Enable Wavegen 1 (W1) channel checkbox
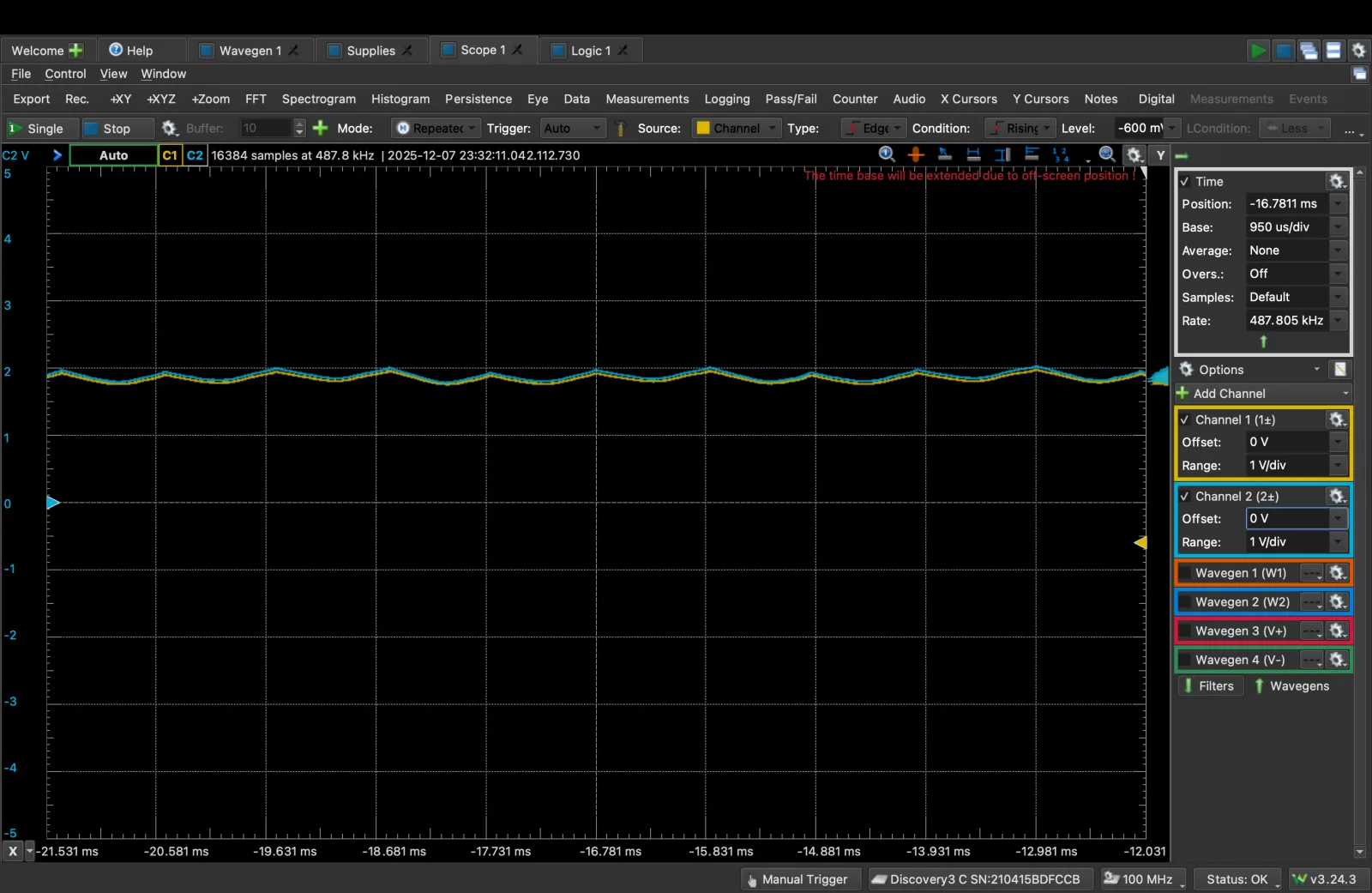Viewport: 1372px width, 893px height. pos(1185,572)
